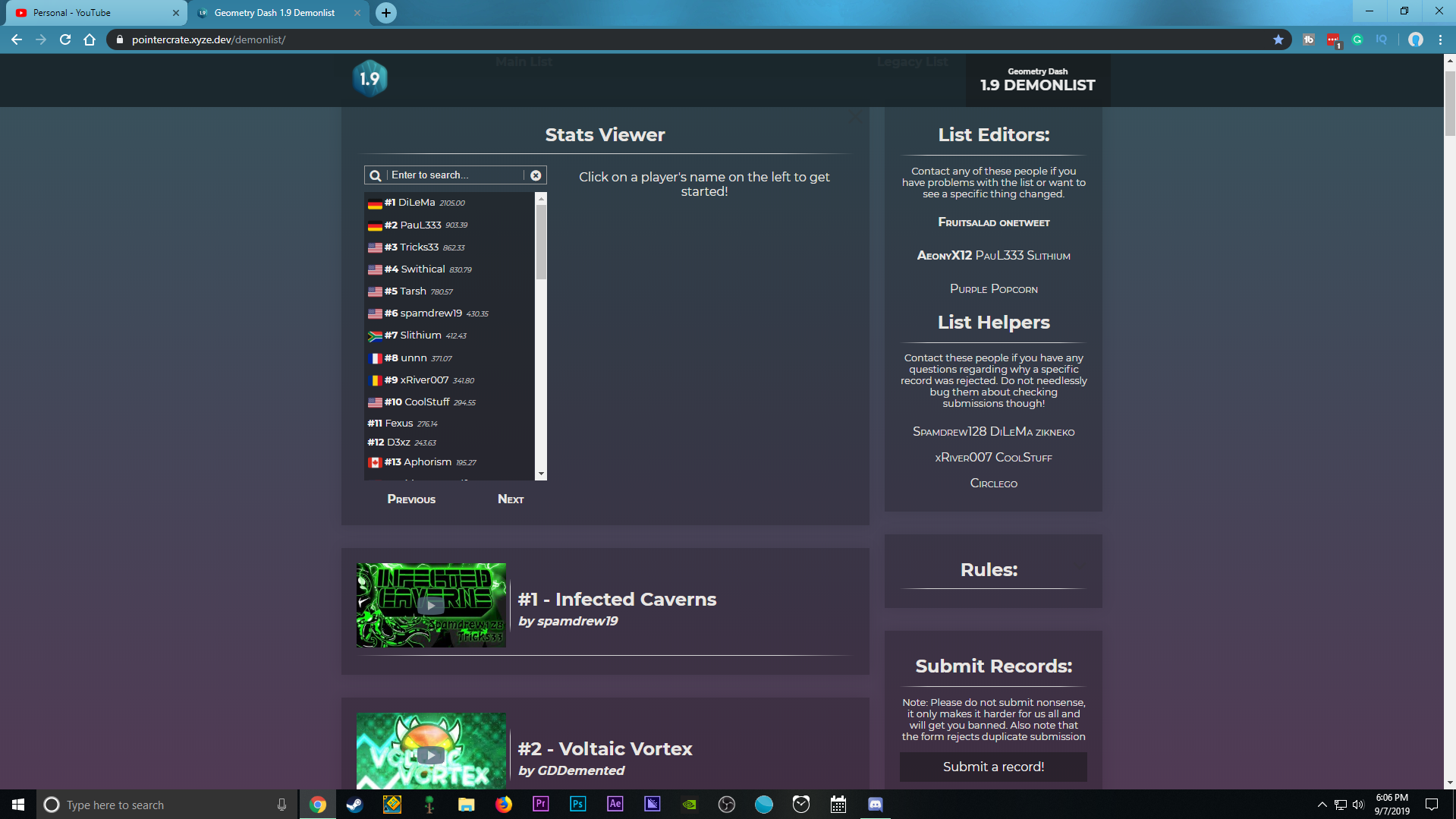The width and height of the screenshot is (1456, 819).
Task: Click list editor AeonyX12
Action: 945,256
